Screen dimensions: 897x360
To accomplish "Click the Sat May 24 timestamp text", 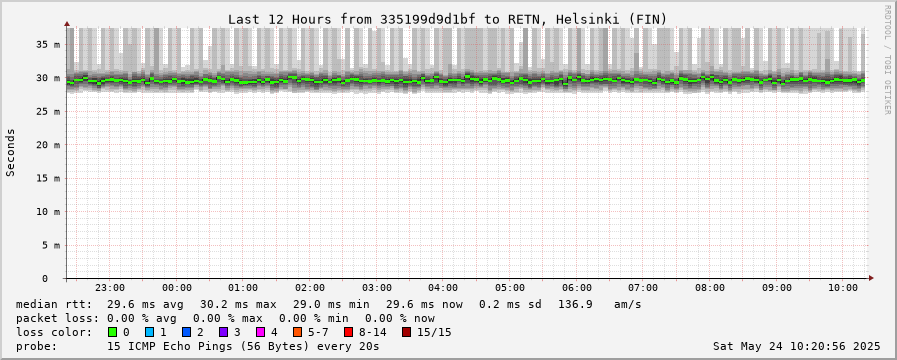I will [x=796, y=346].
